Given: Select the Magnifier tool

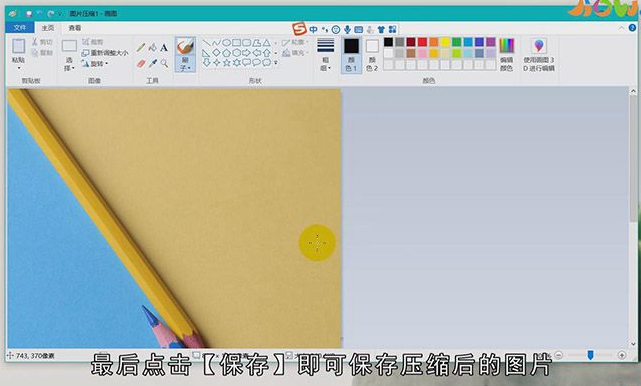Looking at the screenshot, I should coord(164,63).
